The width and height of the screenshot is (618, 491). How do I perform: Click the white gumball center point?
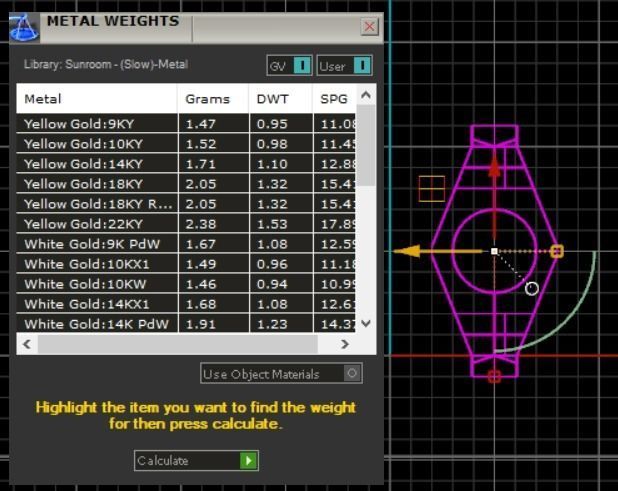494,251
